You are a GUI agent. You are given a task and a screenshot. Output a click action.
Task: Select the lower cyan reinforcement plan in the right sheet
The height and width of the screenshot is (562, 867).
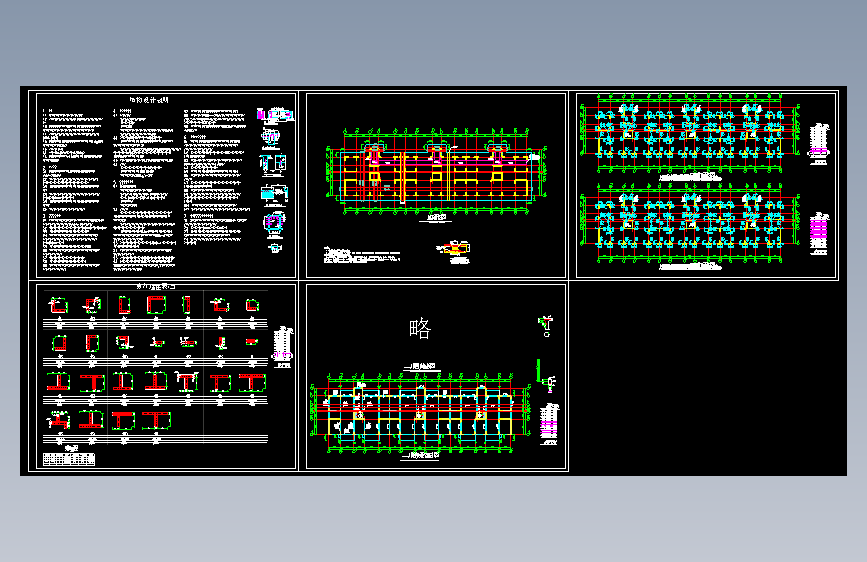[690, 225]
